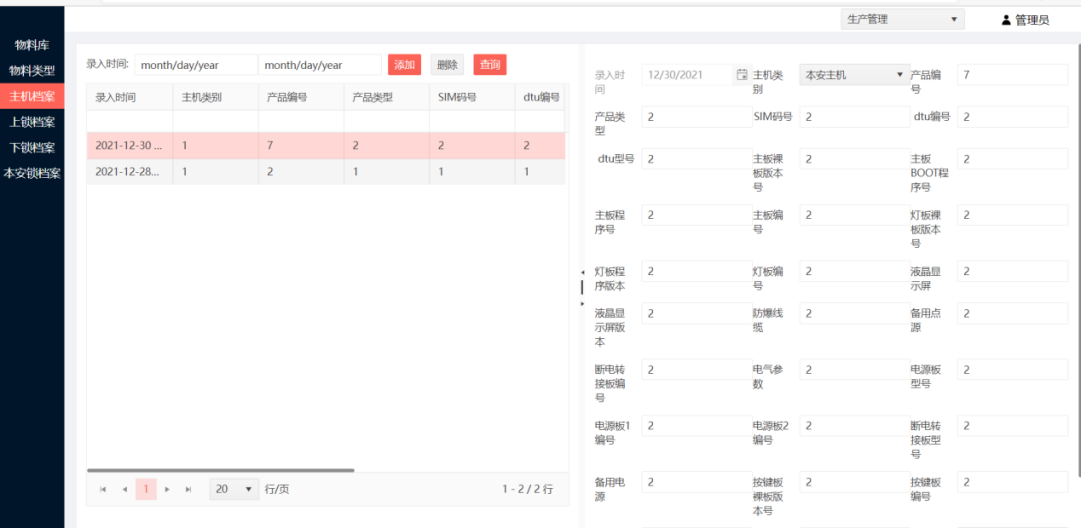The image size is (1082, 529).
Task: Click the dtu型号 input field
Action: pos(697,159)
